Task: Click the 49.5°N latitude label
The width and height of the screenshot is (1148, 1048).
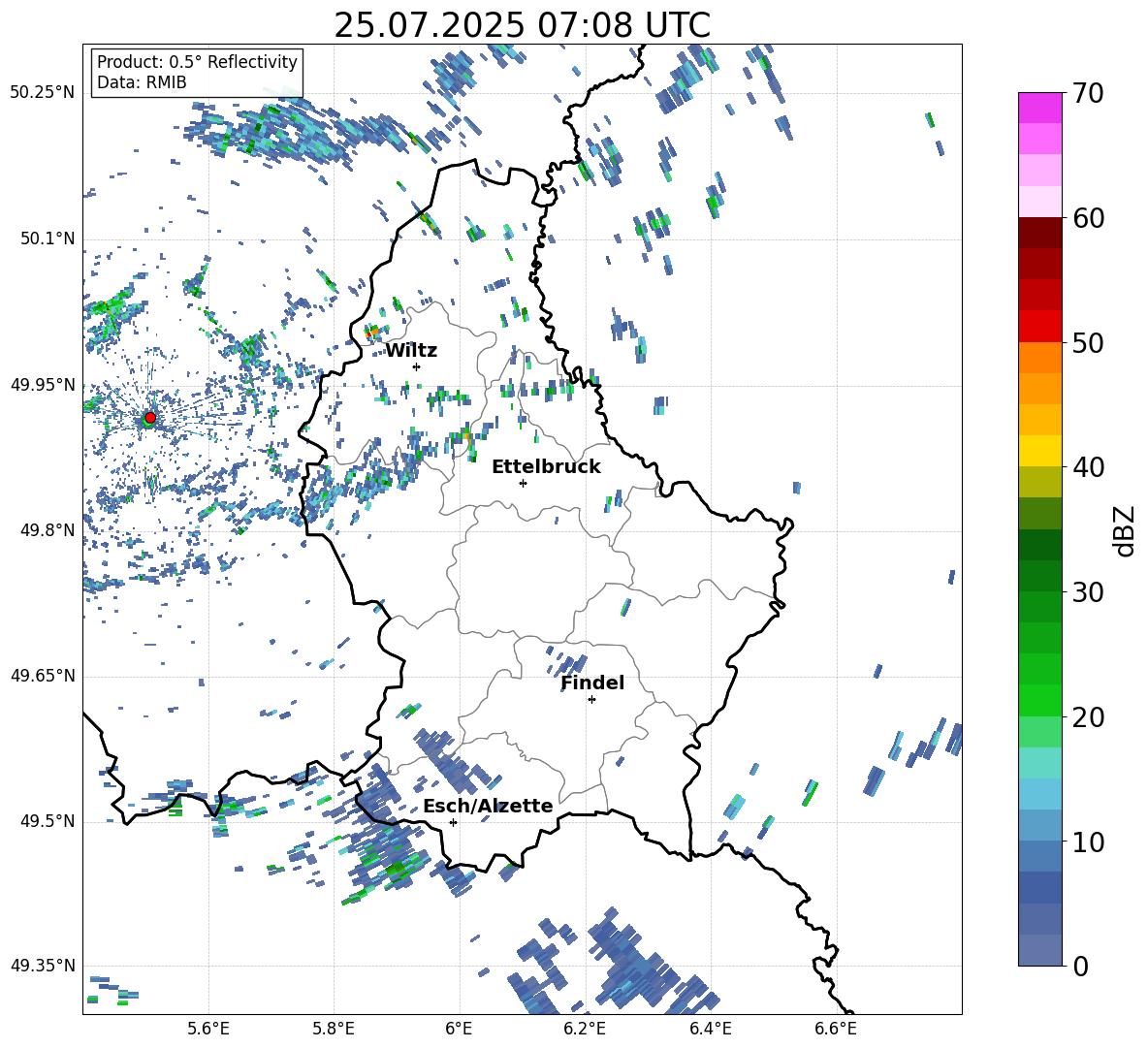Action: tap(48, 821)
